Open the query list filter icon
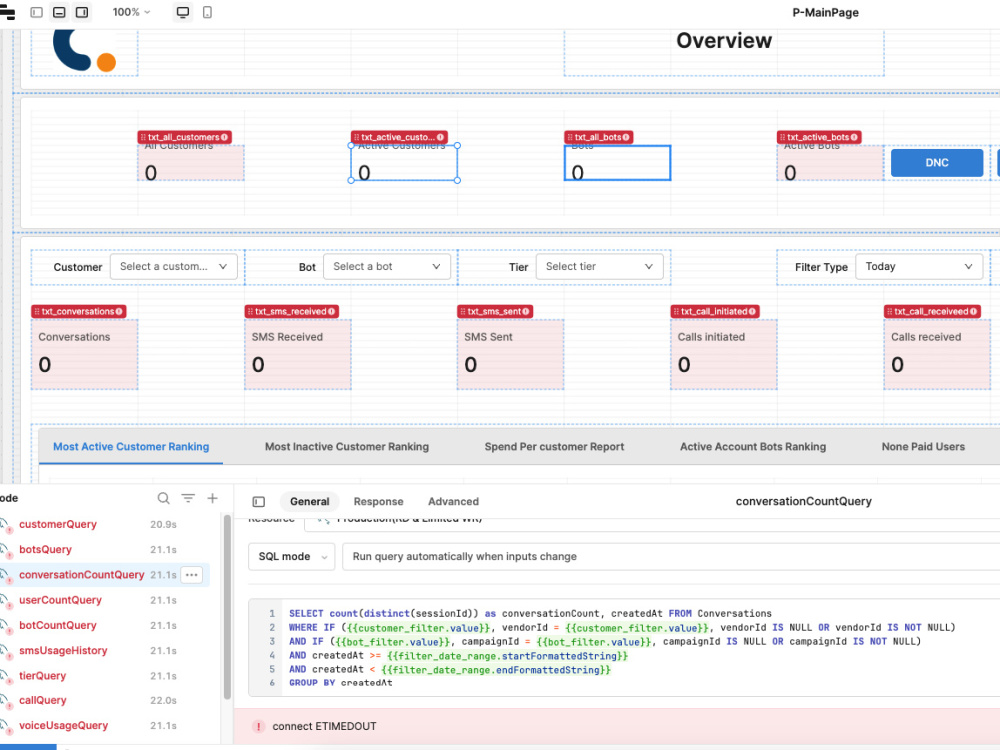 pos(188,498)
